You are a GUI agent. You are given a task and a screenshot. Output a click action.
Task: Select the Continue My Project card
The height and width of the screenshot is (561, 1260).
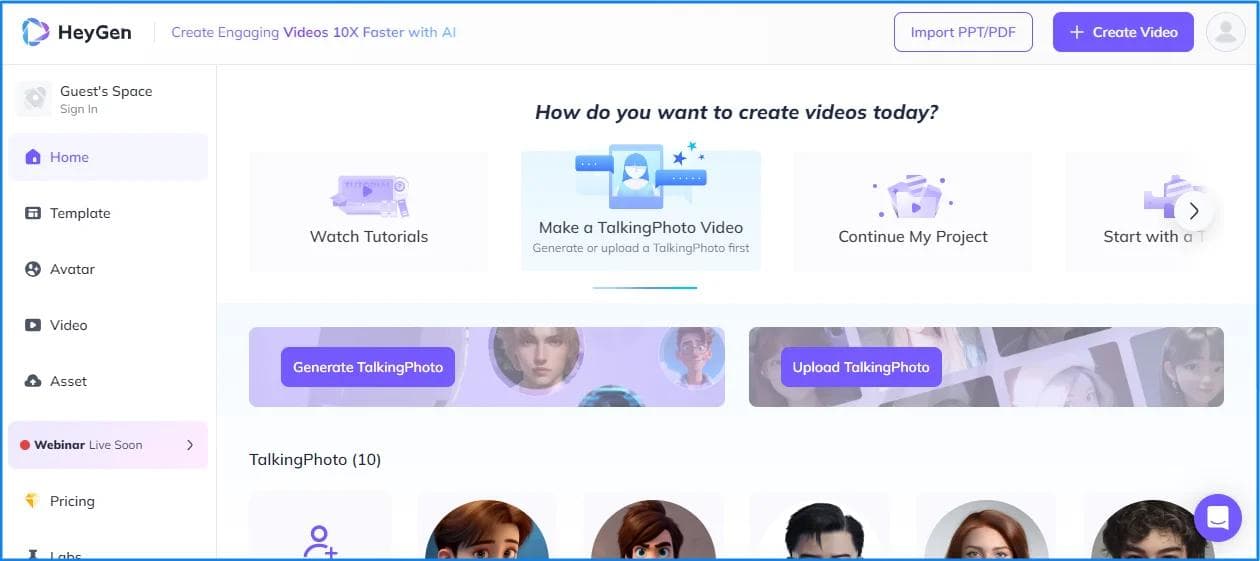pos(912,211)
